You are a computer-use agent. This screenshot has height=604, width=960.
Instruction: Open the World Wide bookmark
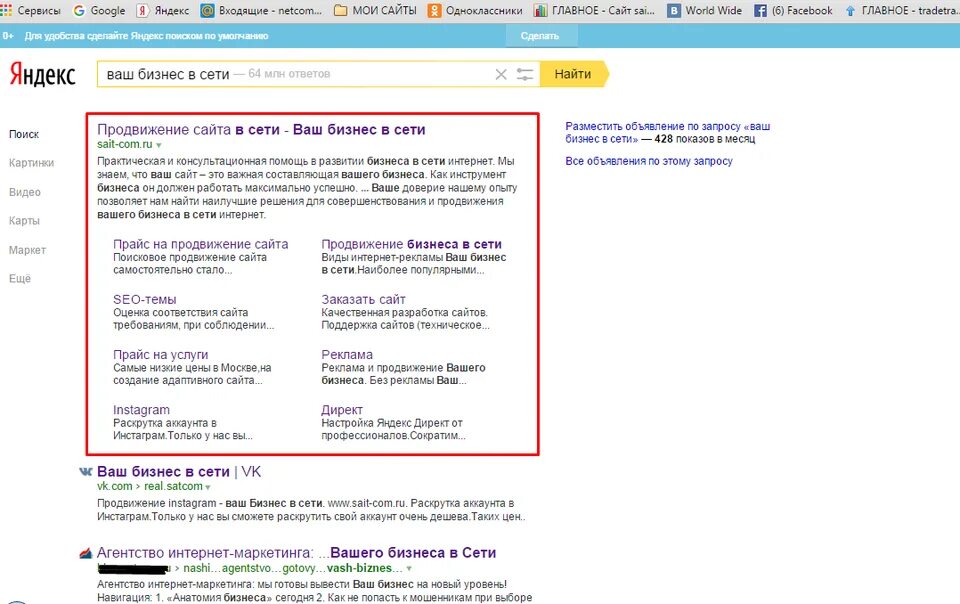705,10
